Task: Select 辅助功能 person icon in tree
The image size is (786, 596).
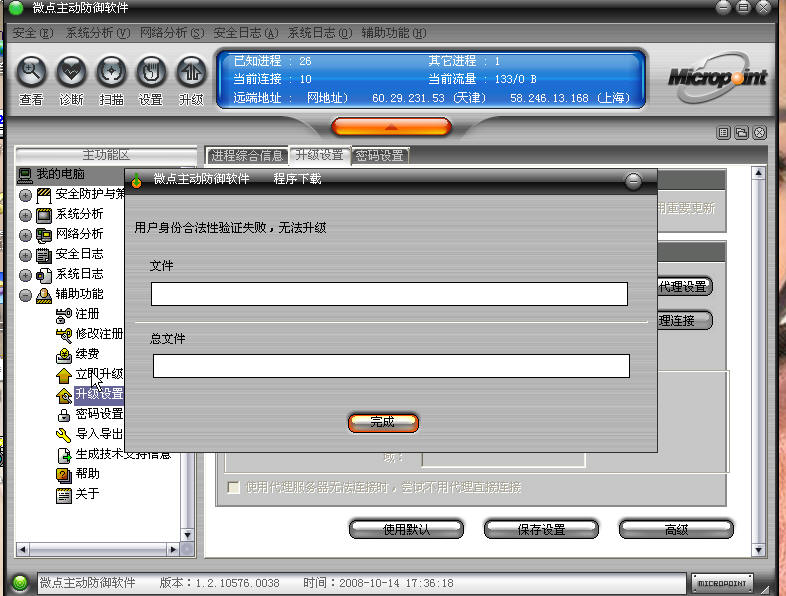Action: click(44, 295)
